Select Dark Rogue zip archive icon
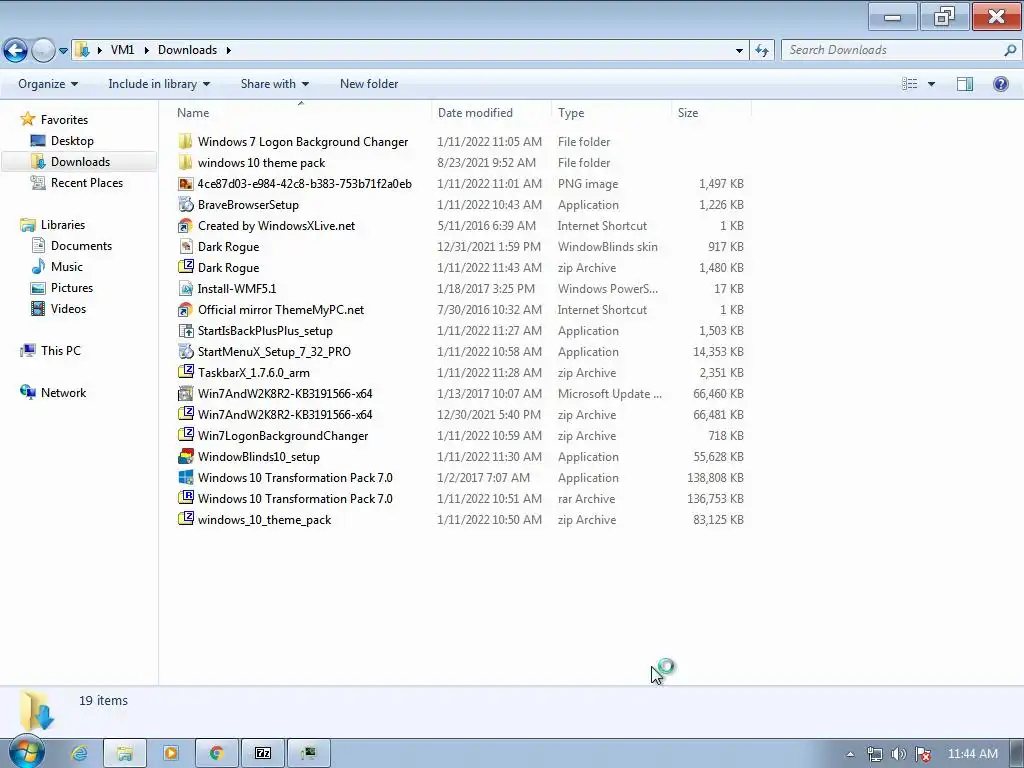Viewport: 1024px width, 768px height. point(185,267)
